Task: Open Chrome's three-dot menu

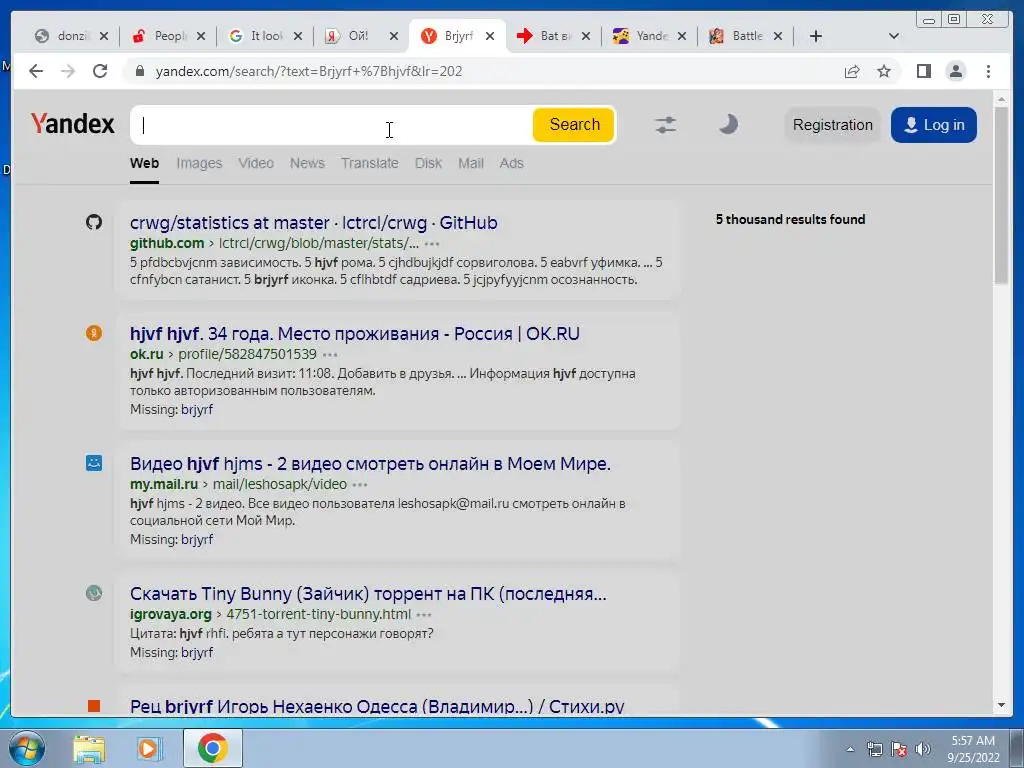Action: click(x=988, y=71)
